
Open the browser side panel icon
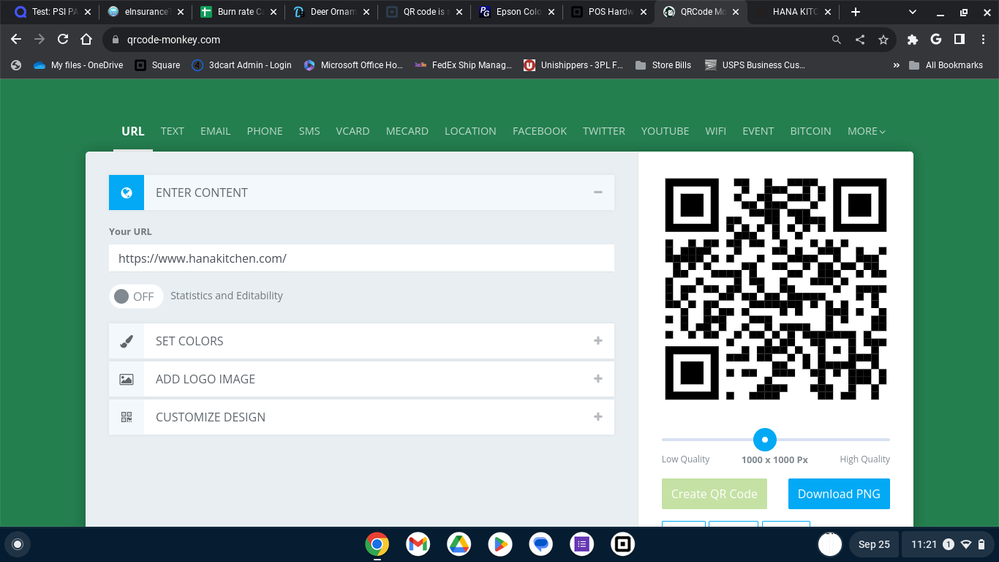point(959,40)
